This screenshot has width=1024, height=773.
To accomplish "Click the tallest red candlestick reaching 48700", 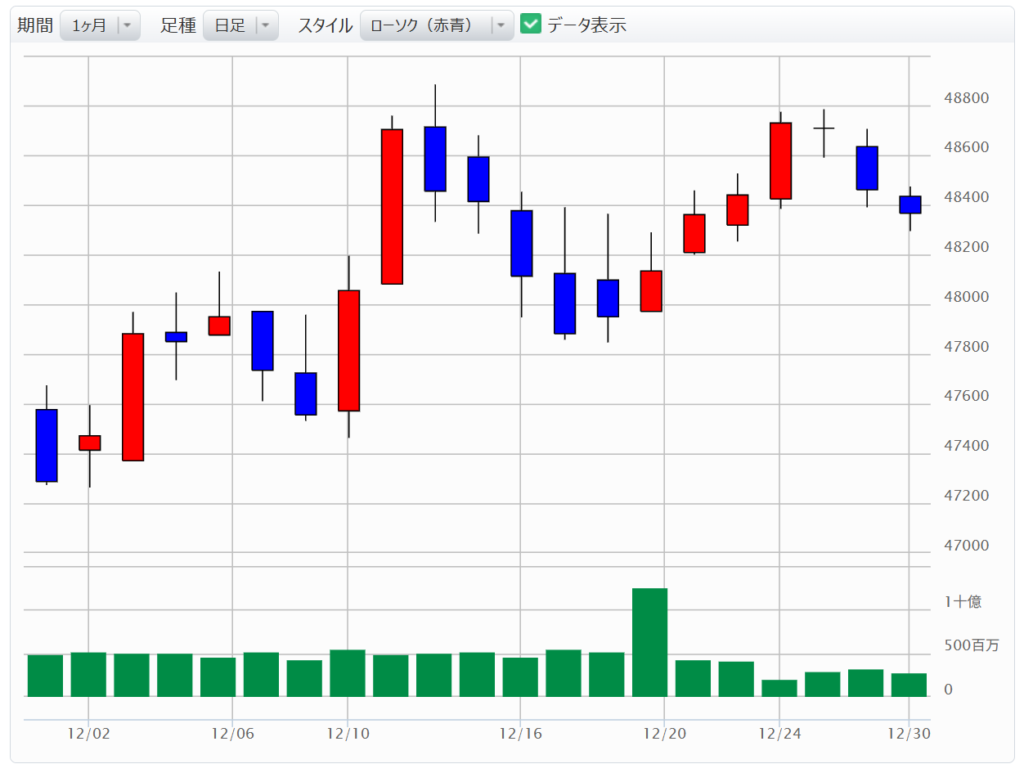I will click(x=392, y=206).
